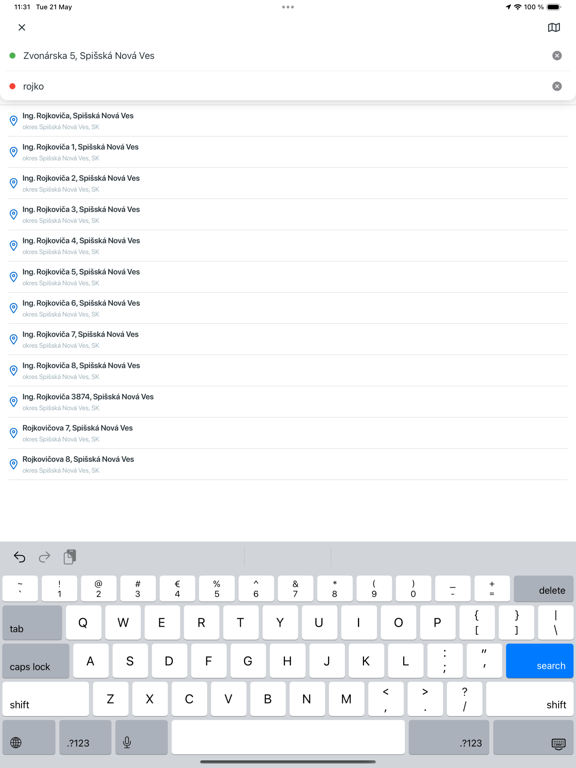Screen dimensions: 576x768
Task: Tap the V key
Action: click(x=228, y=699)
